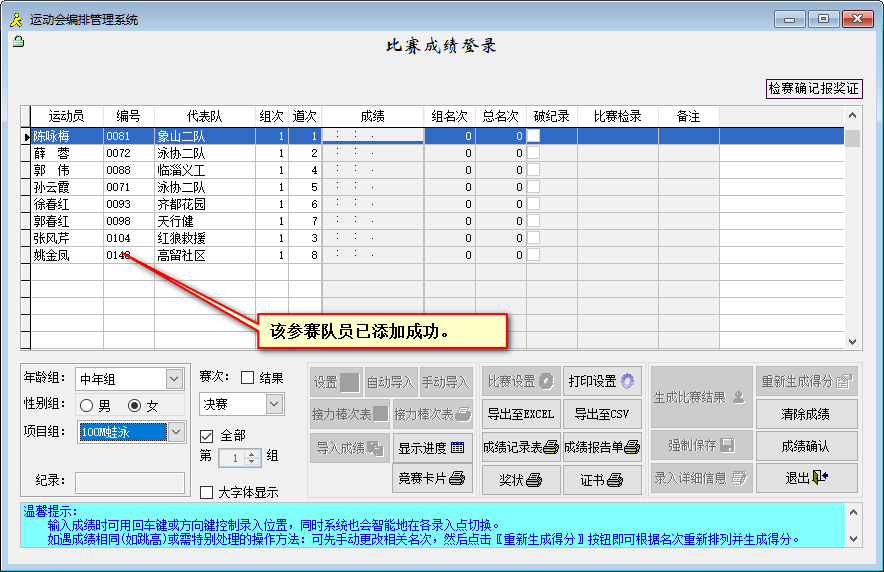Exit via the 退出 door button
884x572 pixels.
pyautogui.click(x=806, y=478)
